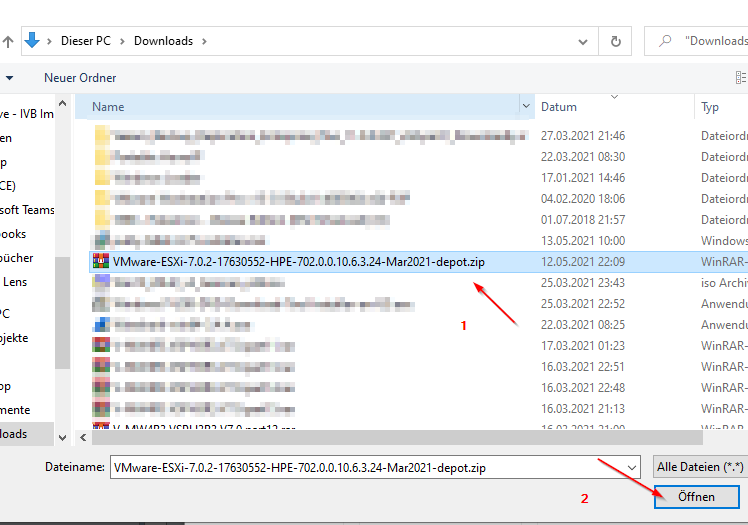Open the Dateiname combo box dropdown
Screen dimensions: 748x525
pyautogui.click(x=632, y=468)
